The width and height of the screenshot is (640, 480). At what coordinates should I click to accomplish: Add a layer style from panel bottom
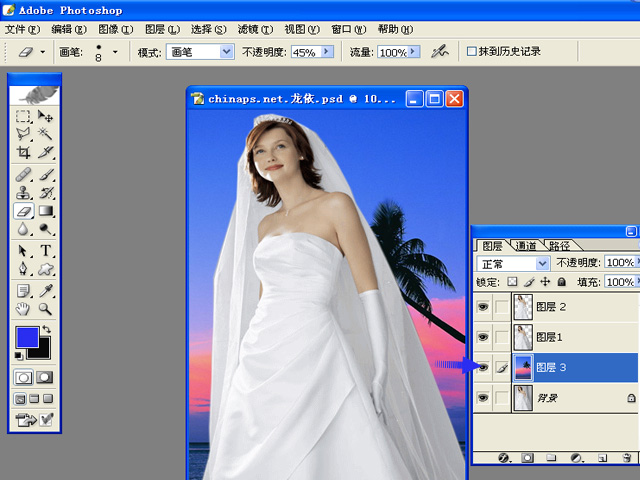tap(503, 458)
